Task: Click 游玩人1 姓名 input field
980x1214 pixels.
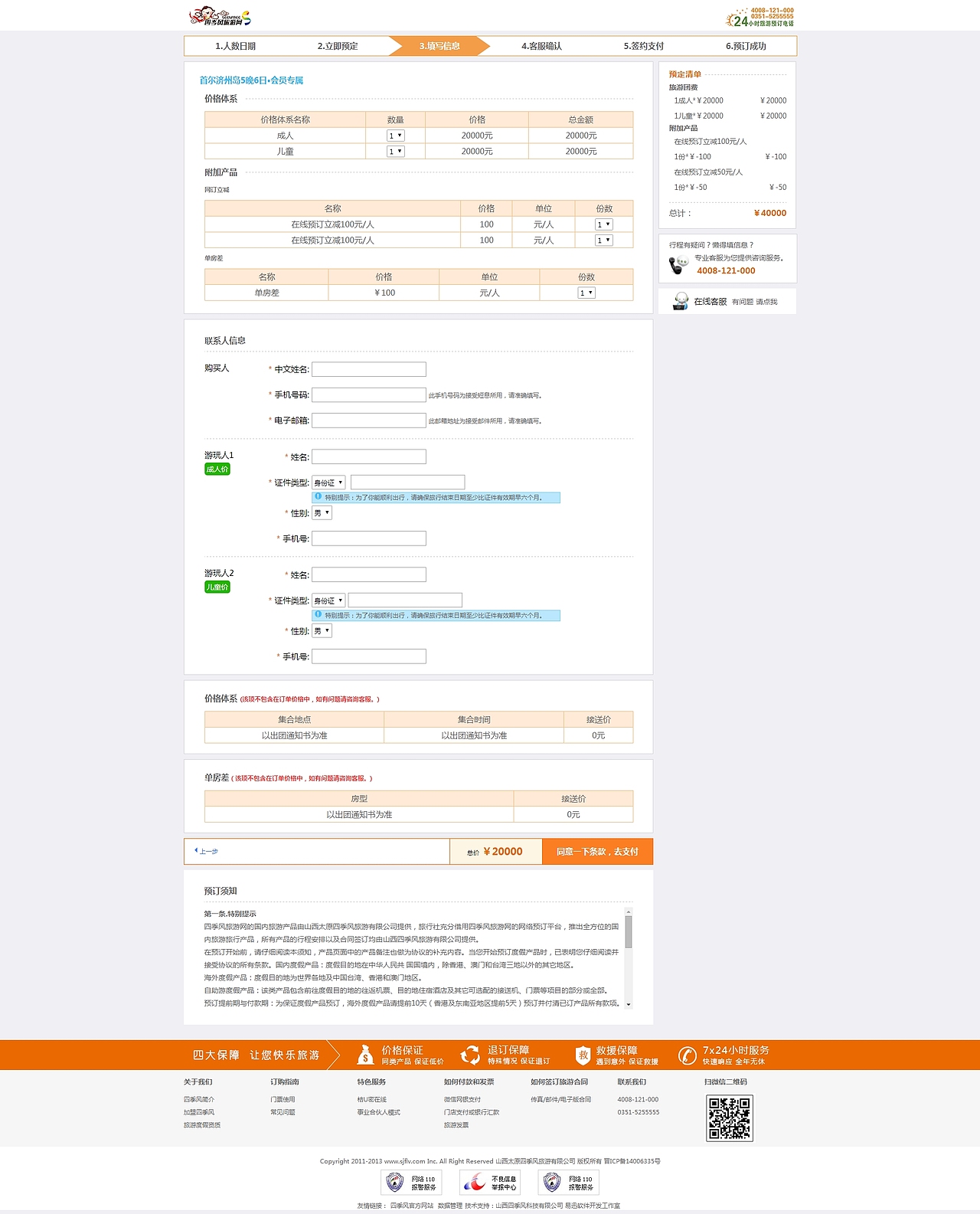Action: [x=369, y=456]
